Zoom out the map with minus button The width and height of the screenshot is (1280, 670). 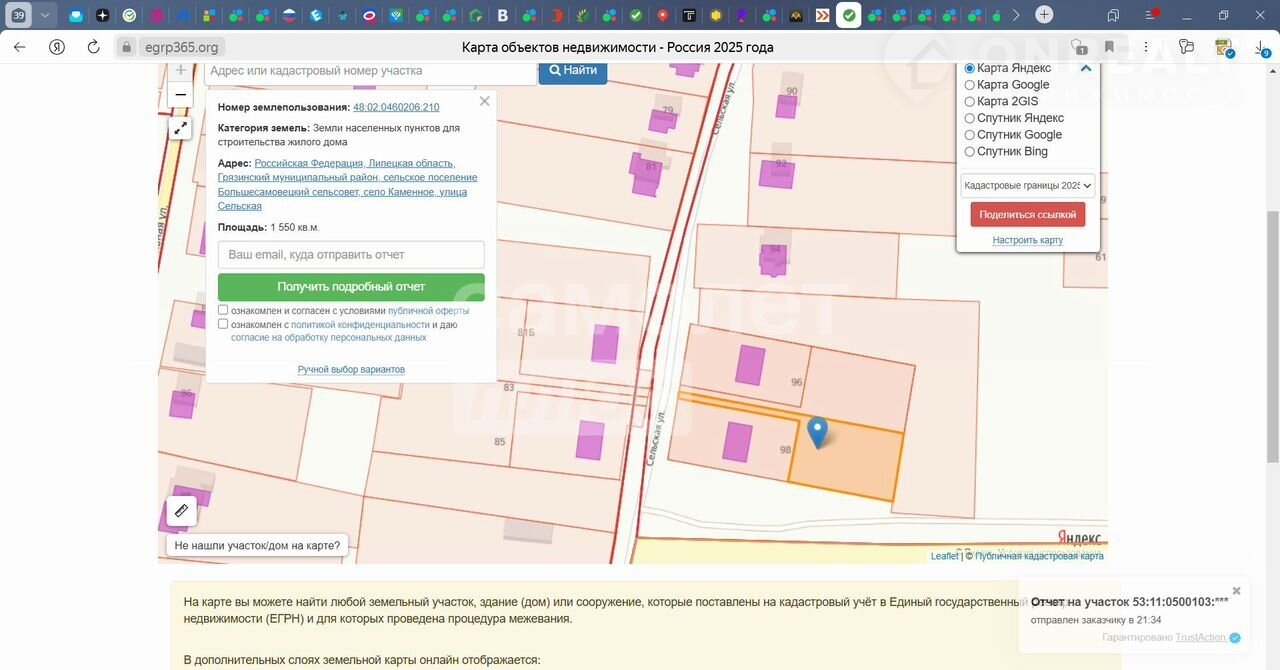180,95
